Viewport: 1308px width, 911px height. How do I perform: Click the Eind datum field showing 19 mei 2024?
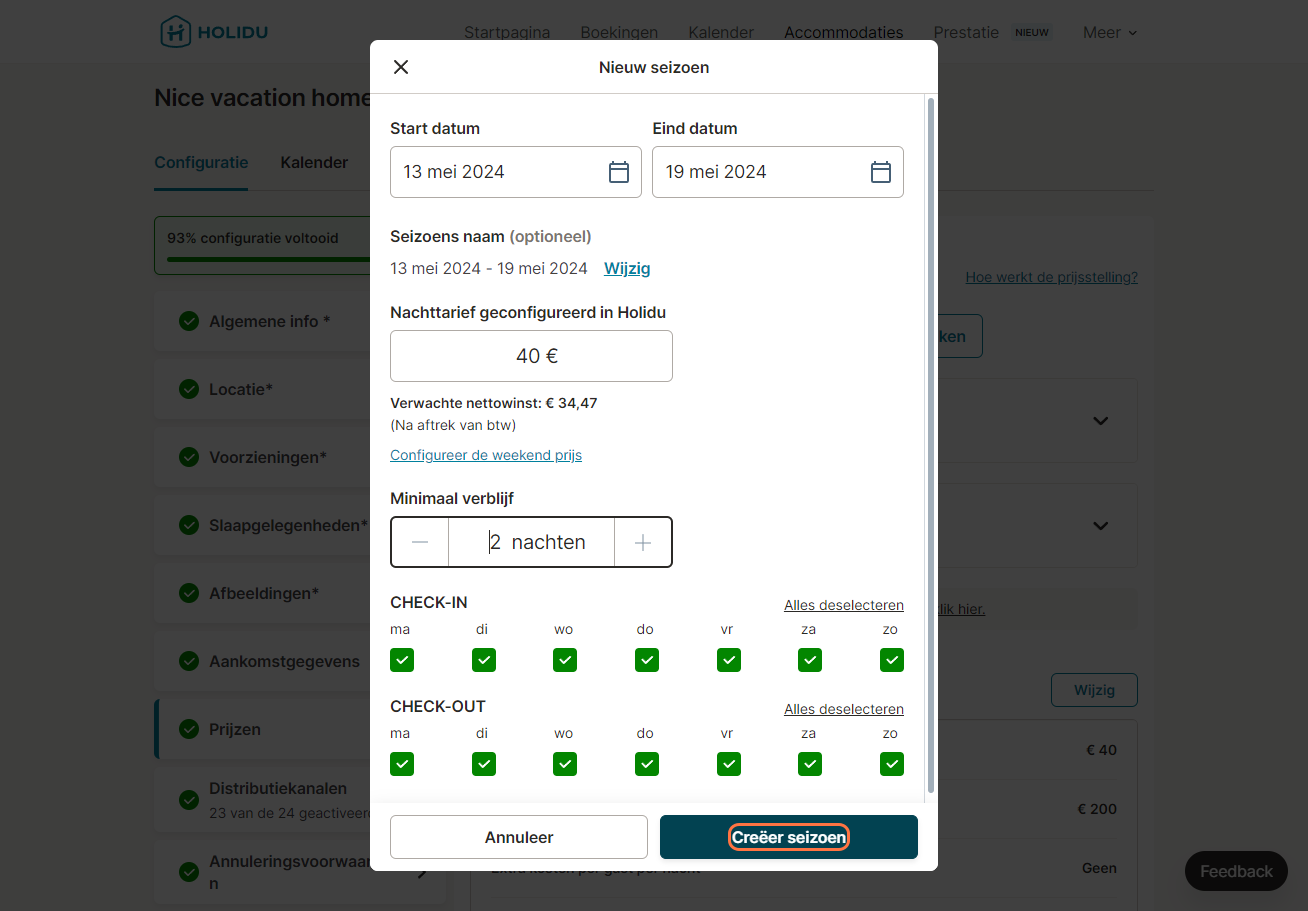click(778, 172)
